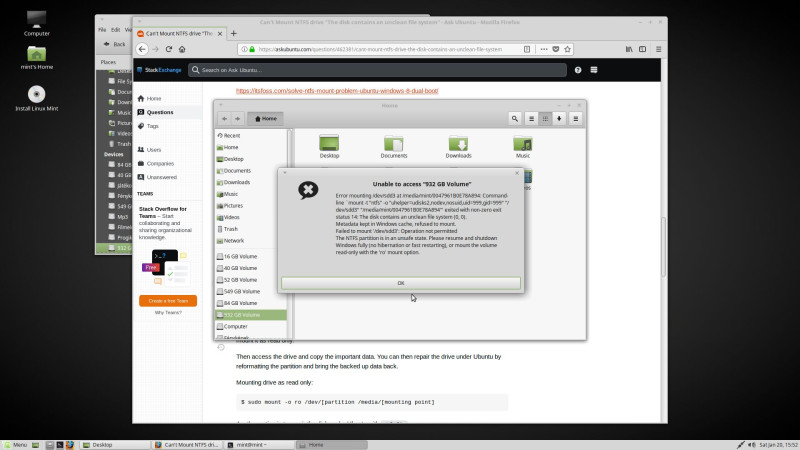Open Unanswered in Ask Ubuntu navigation
Image resolution: width=800 pixels, height=450 pixels.
pos(157,177)
